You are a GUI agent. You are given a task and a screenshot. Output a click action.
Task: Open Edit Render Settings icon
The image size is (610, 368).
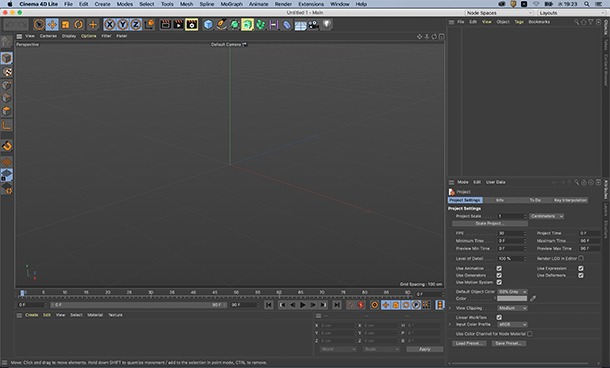(191, 25)
